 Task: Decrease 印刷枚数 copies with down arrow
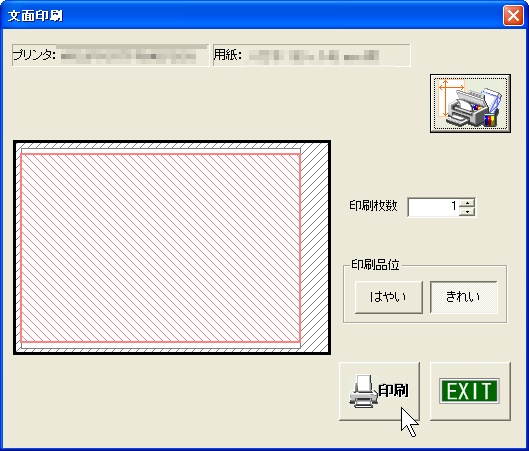[468, 212]
